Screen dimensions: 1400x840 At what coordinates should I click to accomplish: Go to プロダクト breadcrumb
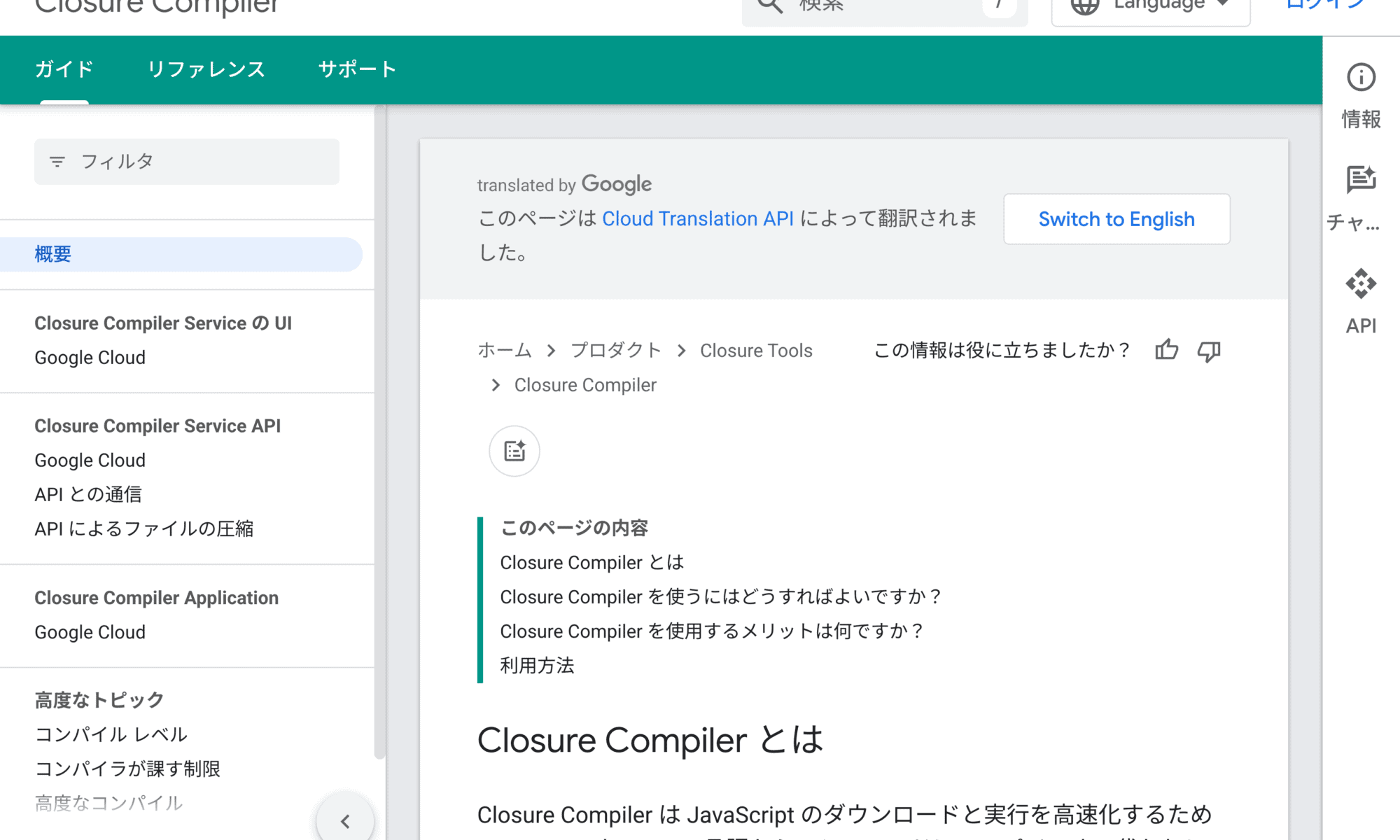616,350
